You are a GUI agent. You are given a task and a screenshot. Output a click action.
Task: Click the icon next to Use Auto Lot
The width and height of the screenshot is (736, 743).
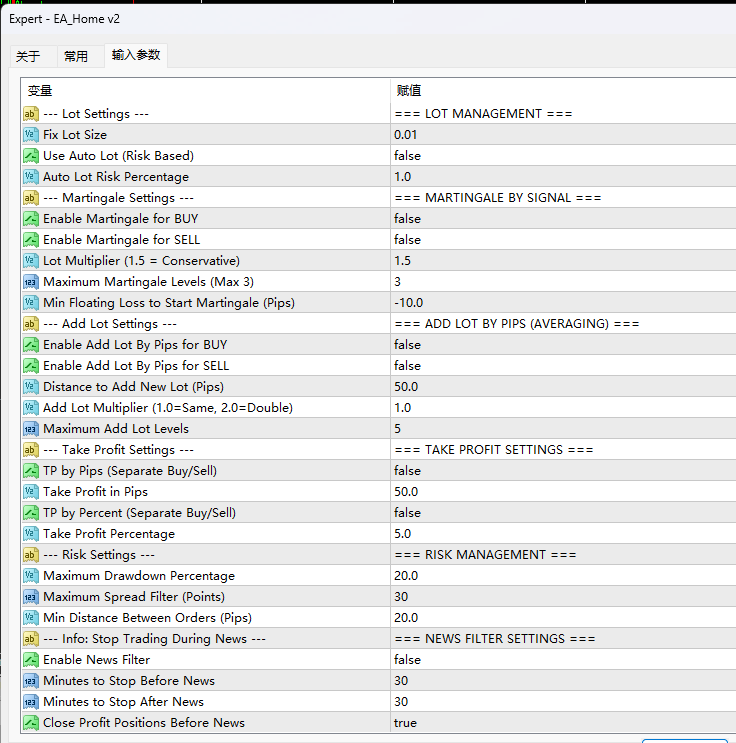click(x=30, y=156)
